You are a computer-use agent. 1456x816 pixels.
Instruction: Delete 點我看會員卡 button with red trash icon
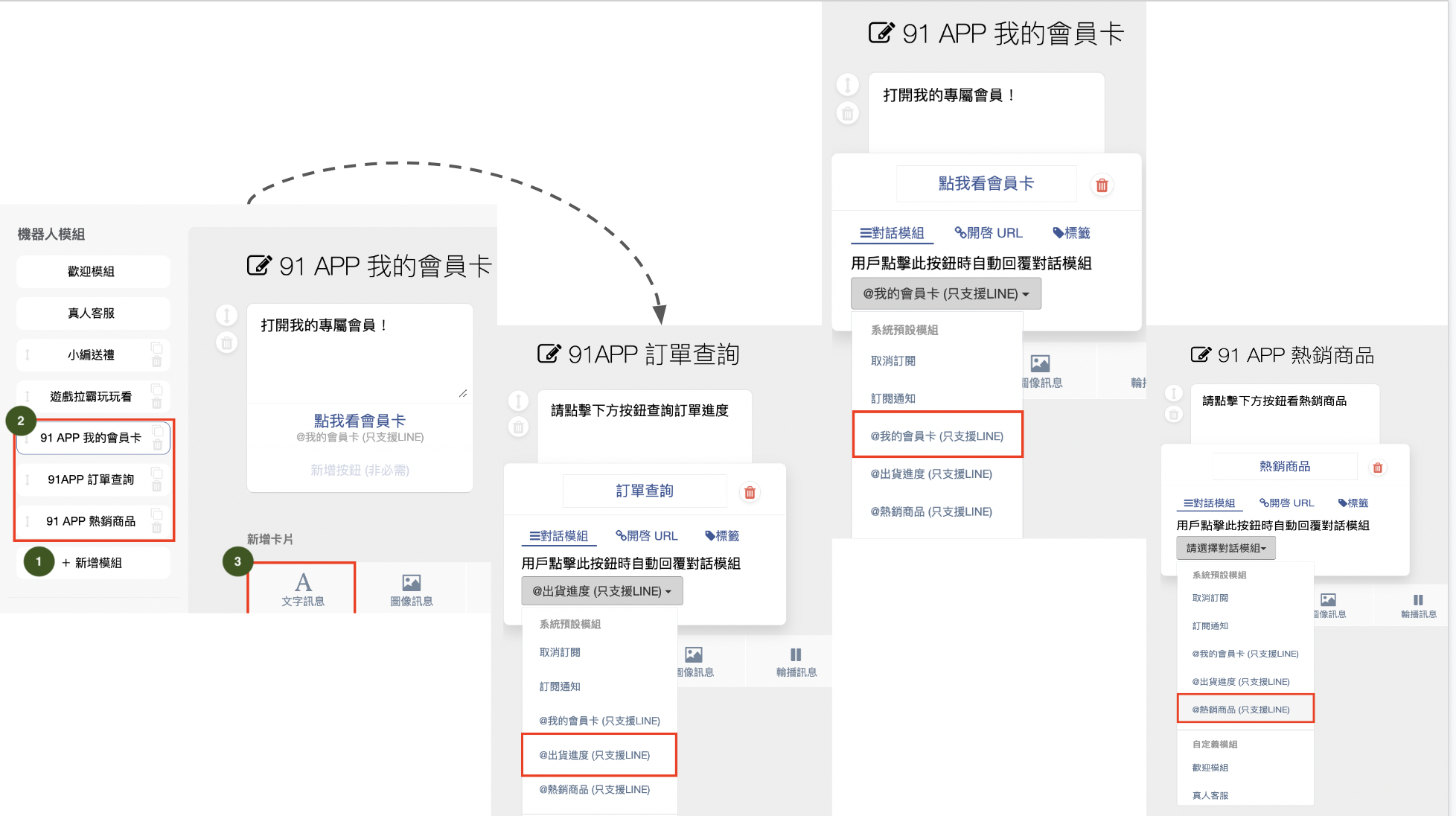click(1102, 185)
